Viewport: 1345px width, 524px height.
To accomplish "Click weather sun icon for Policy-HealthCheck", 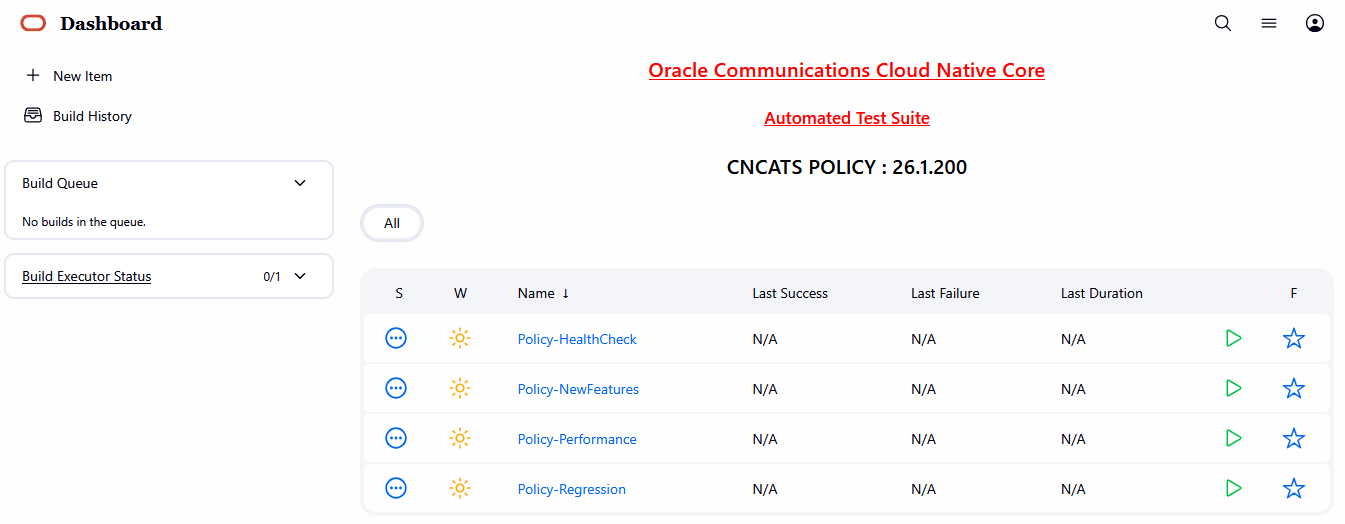I will [460, 338].
